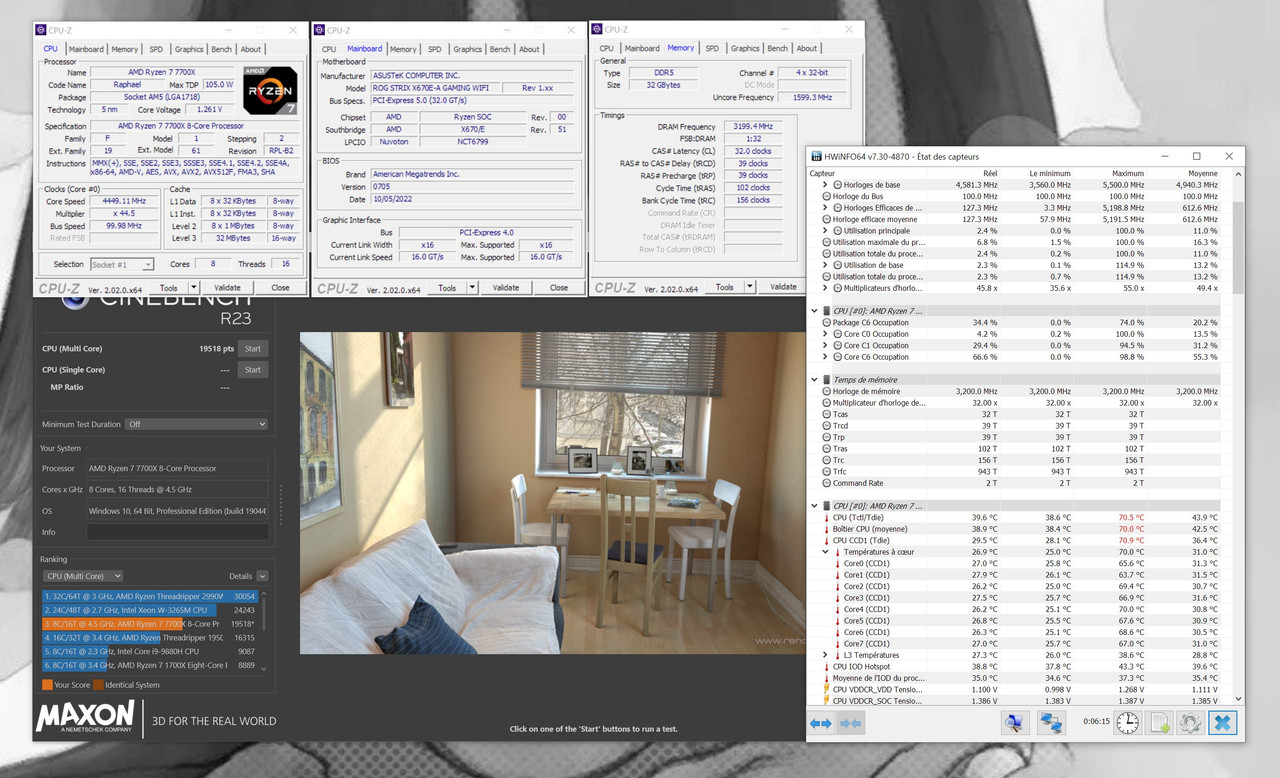Toggle Details expander in Cinebench ranking
1280x778 pixels.
pos(262,576)
